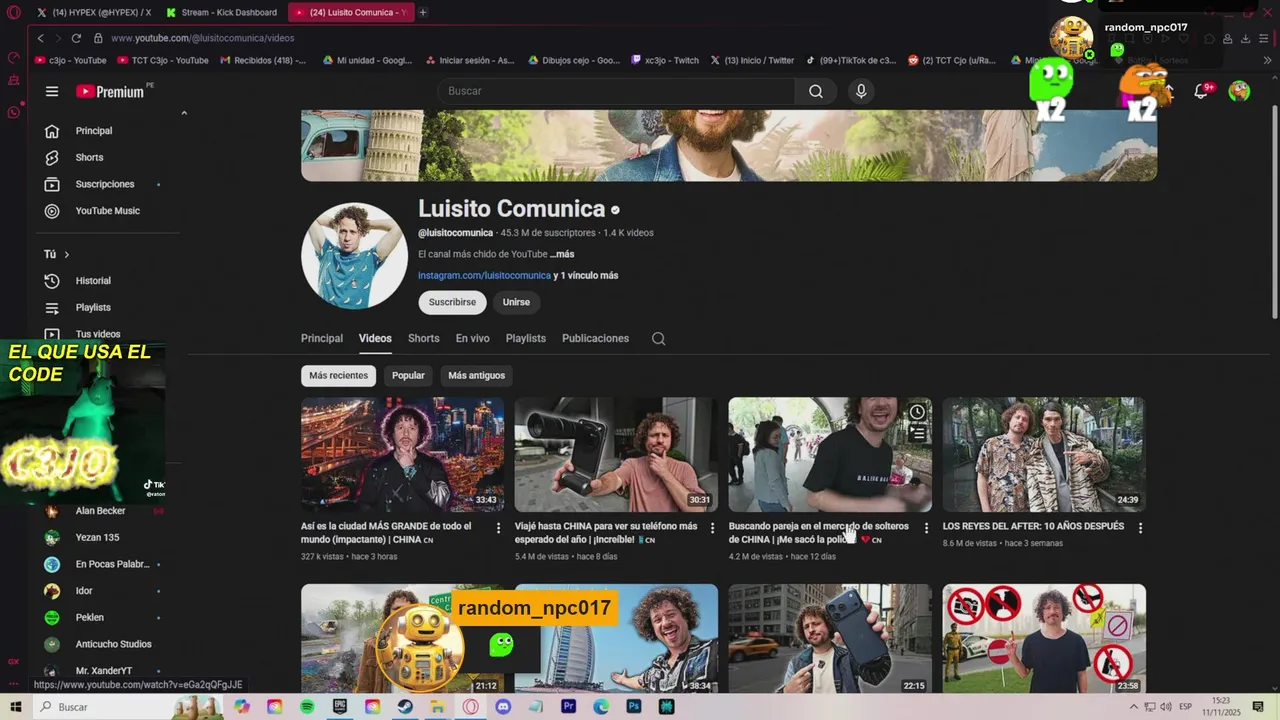The image size is (1280, 720).
Task: Expand channel description with ...más
Action: 562,254
